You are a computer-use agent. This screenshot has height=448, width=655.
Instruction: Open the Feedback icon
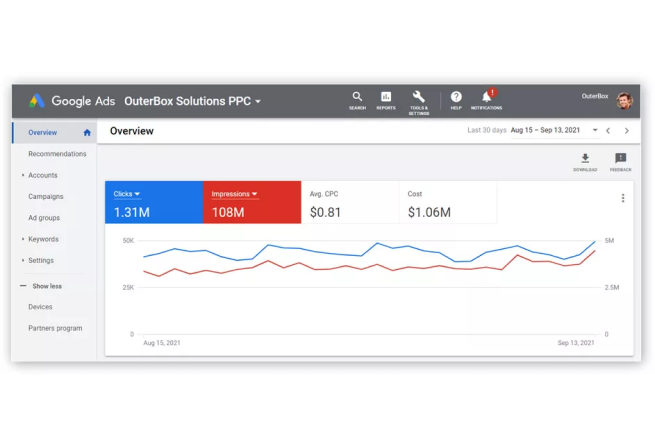(x=620, y=162)
